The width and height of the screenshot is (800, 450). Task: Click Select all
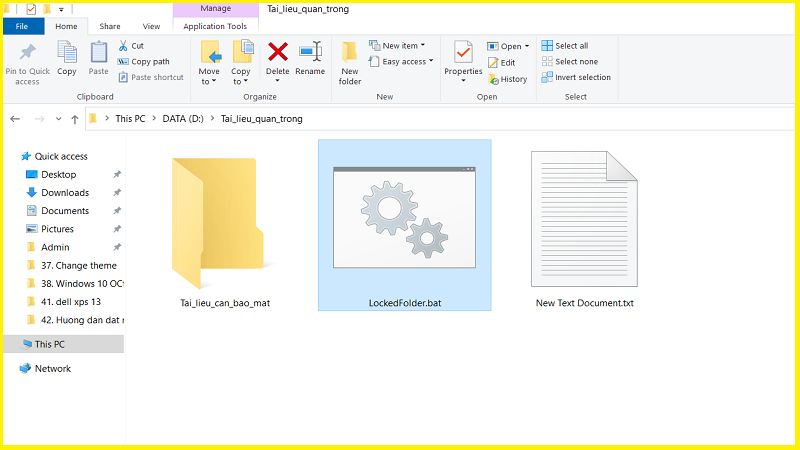coord(565,45)
